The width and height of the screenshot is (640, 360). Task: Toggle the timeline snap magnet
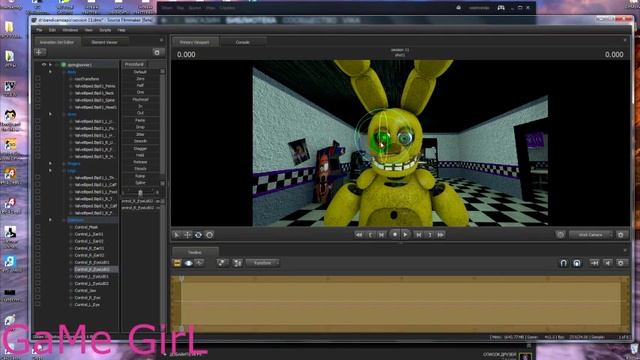(x=563, y=263)
